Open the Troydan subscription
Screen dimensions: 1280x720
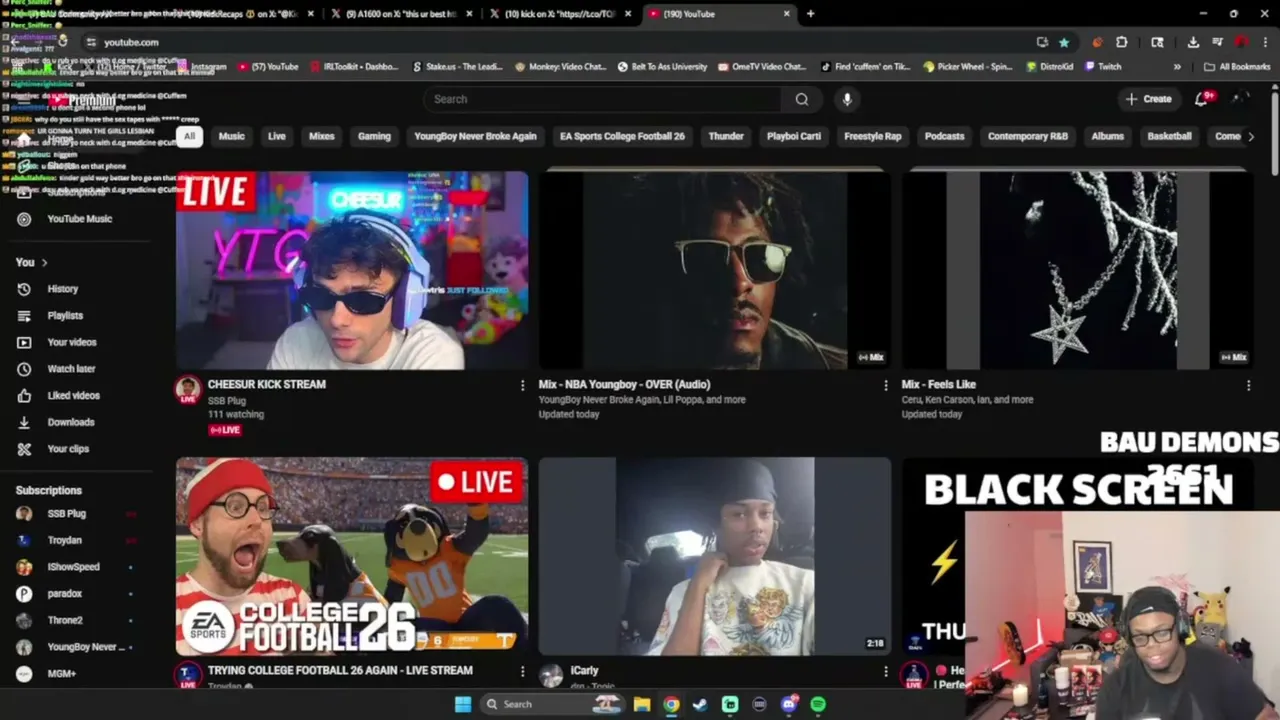(x=65, y=540)
